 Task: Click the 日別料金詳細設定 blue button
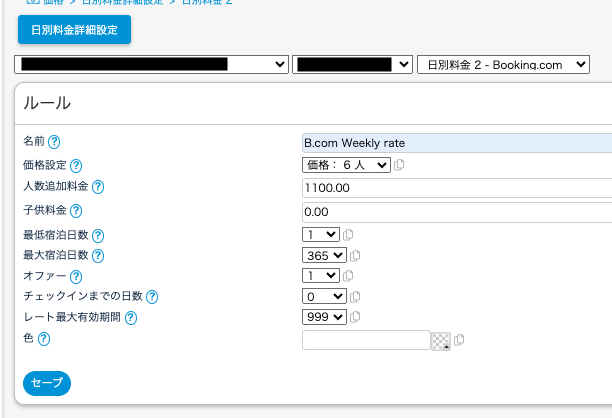(x=74, y=30)
